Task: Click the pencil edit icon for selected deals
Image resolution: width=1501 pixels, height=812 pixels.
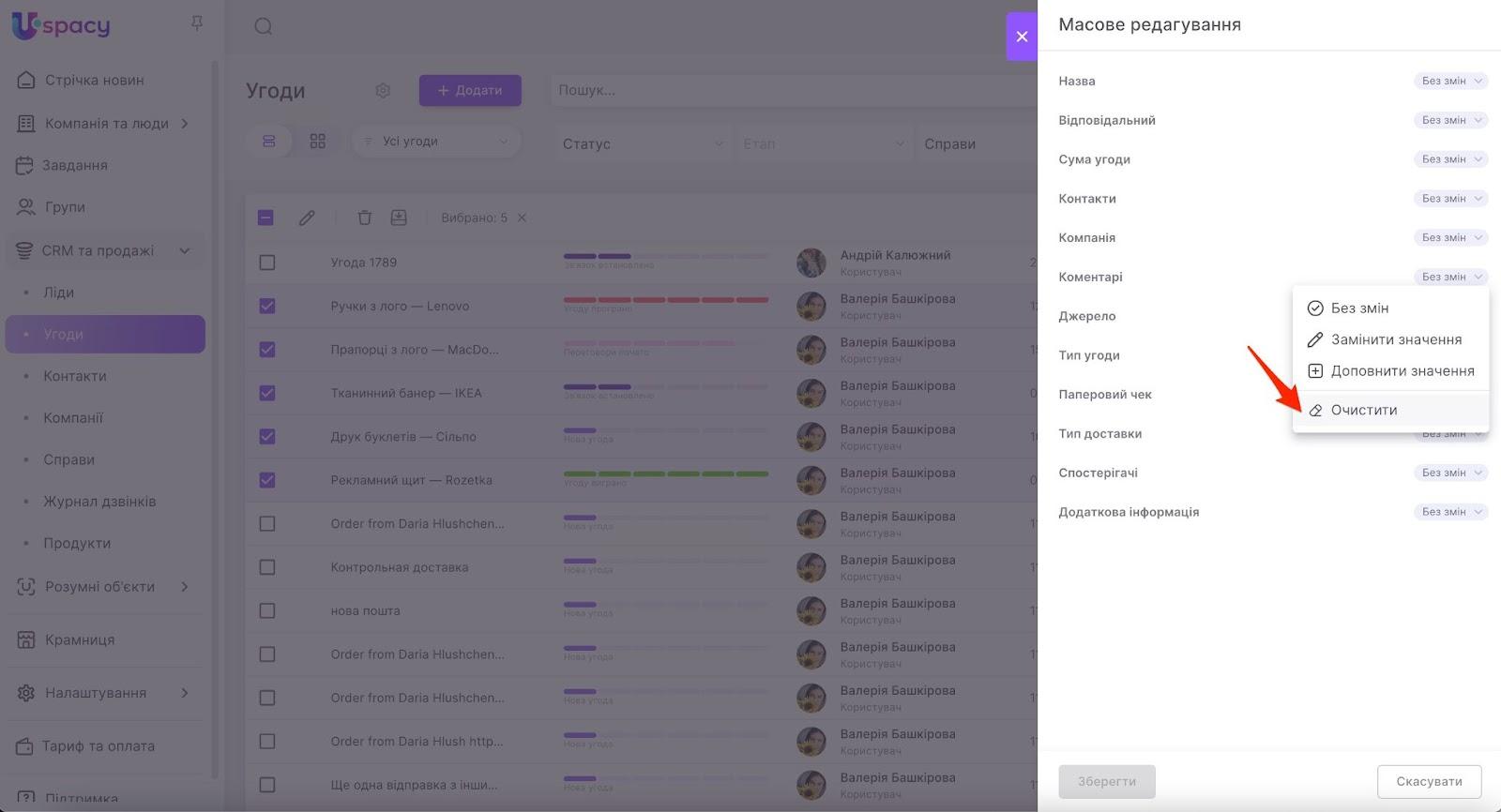Action: 307,218
